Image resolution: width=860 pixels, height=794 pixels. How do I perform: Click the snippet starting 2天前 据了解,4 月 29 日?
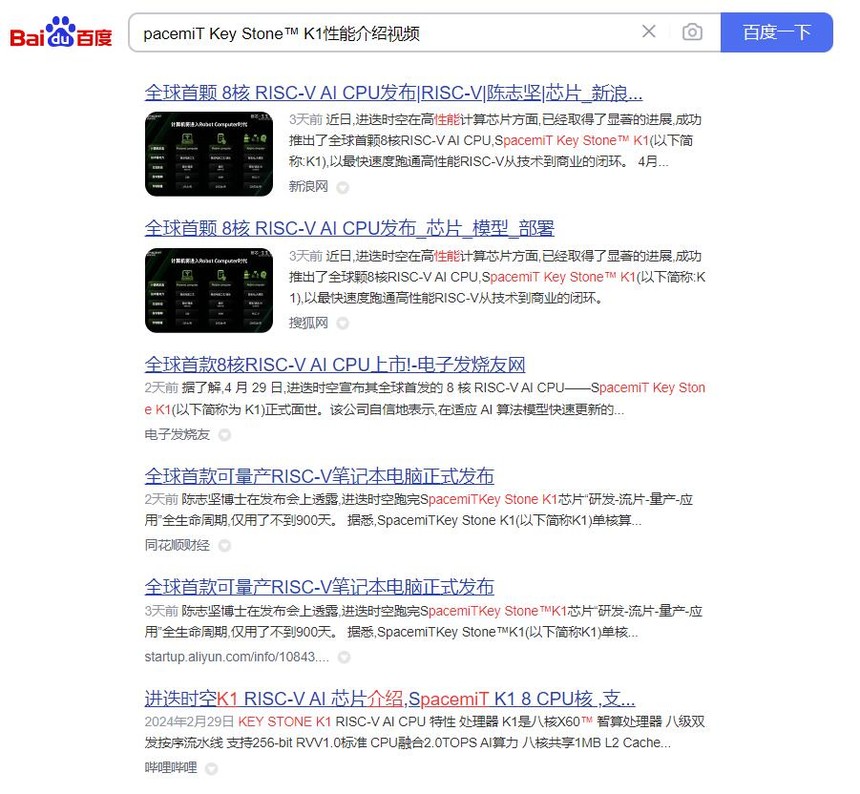[425, 399]
